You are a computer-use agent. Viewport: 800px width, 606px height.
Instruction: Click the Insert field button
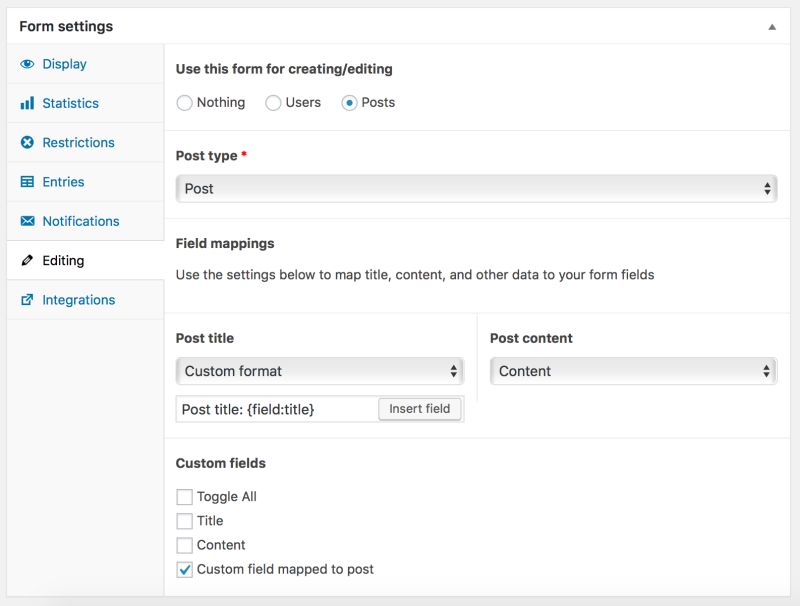tap(420, 408)
